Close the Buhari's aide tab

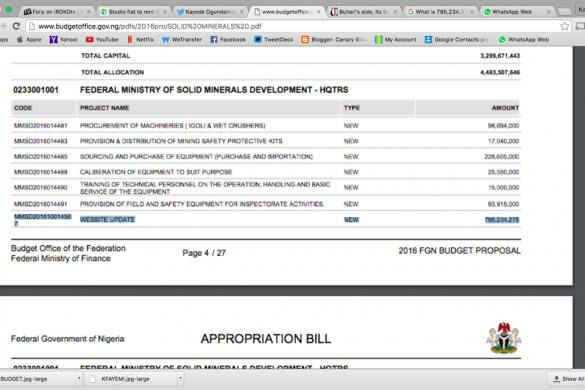pyautogui.click(x=395, y=12)
